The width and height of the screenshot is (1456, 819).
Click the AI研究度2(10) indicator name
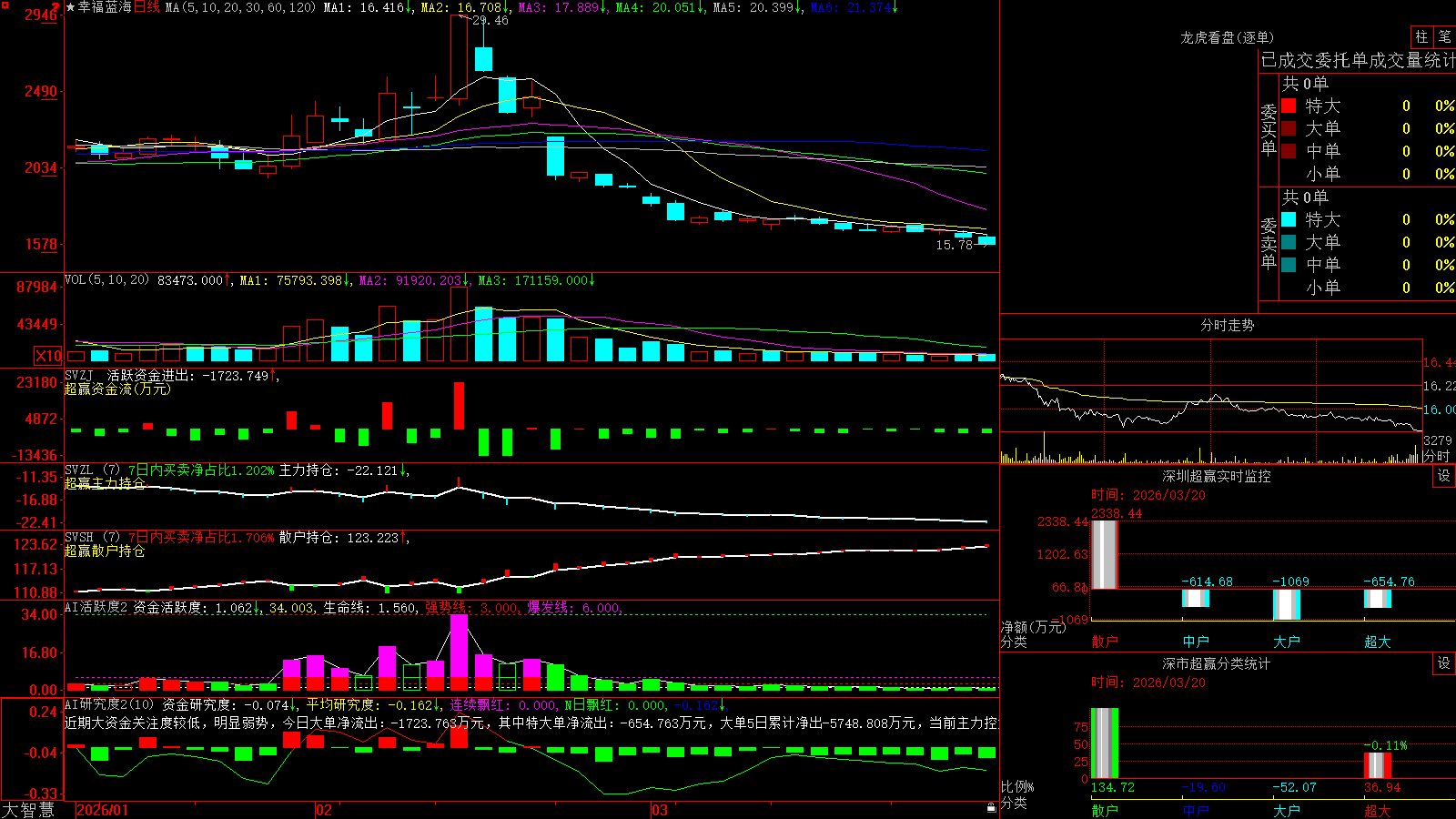[109, 704]
